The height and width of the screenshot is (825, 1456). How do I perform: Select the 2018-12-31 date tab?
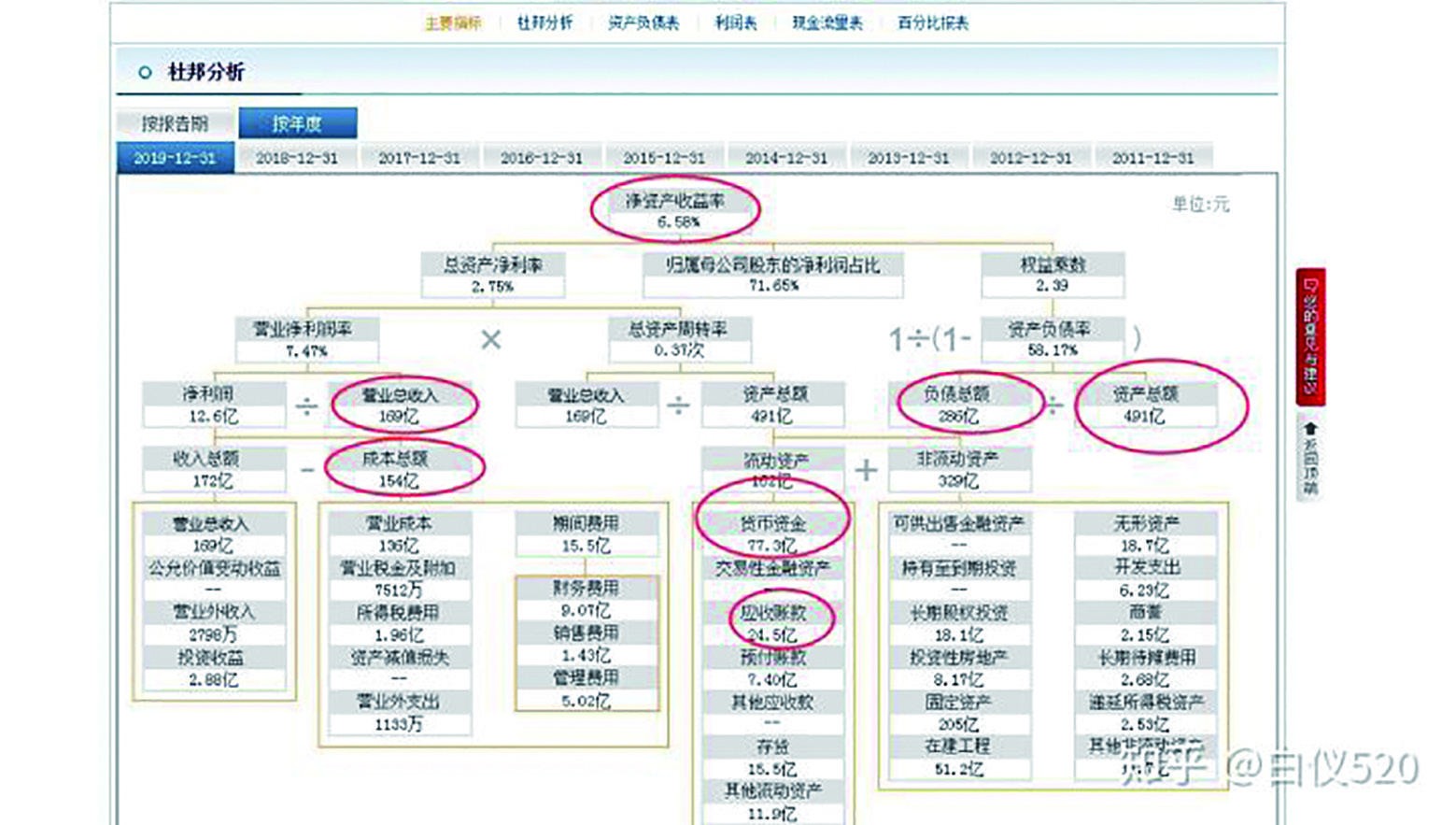[295, 157]
